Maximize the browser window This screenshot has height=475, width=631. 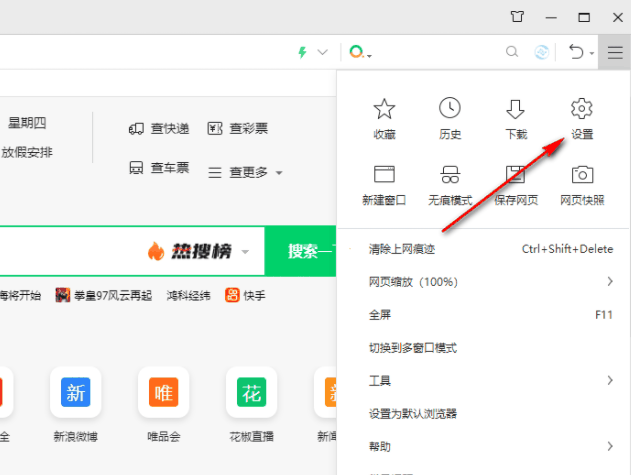(584, 17)
